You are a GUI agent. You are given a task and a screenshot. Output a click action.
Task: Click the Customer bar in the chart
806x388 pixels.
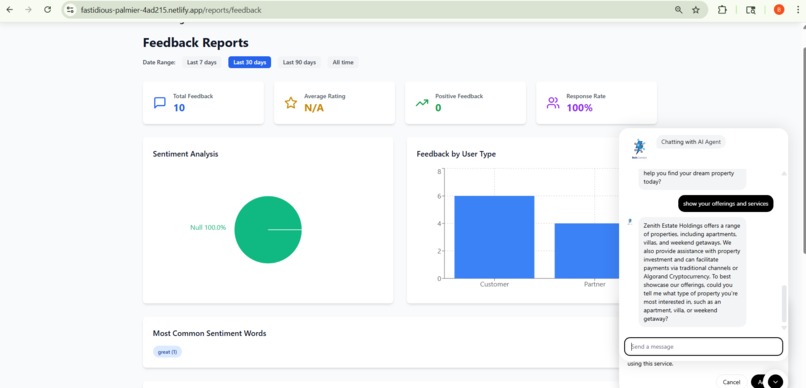pyautogui.click(x=494, y=237)
